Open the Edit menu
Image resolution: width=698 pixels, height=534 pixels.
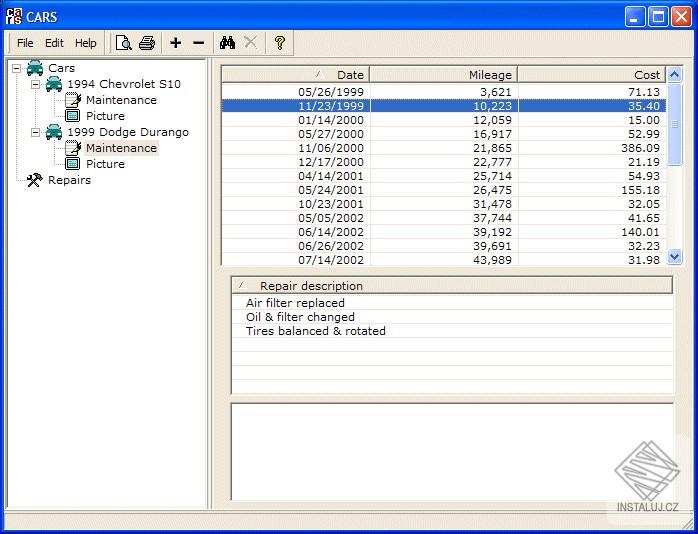(x=54, y=43)
